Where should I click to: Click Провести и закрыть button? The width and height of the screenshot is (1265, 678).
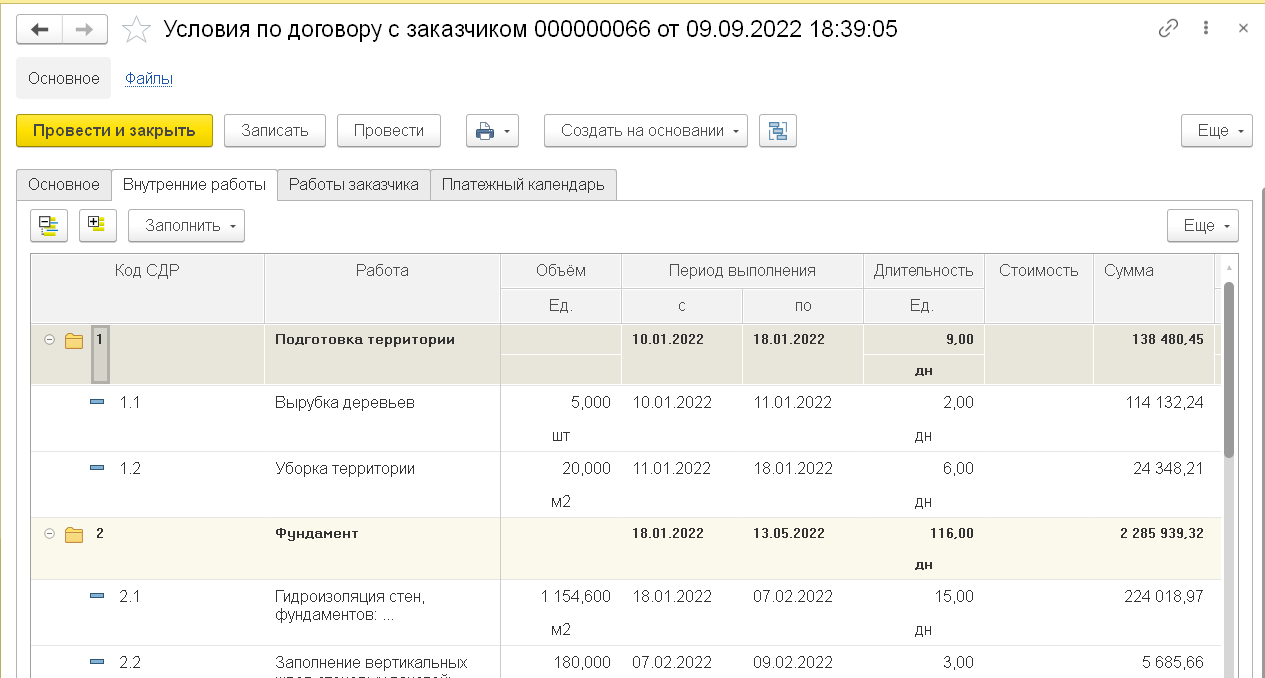point(114,131)
